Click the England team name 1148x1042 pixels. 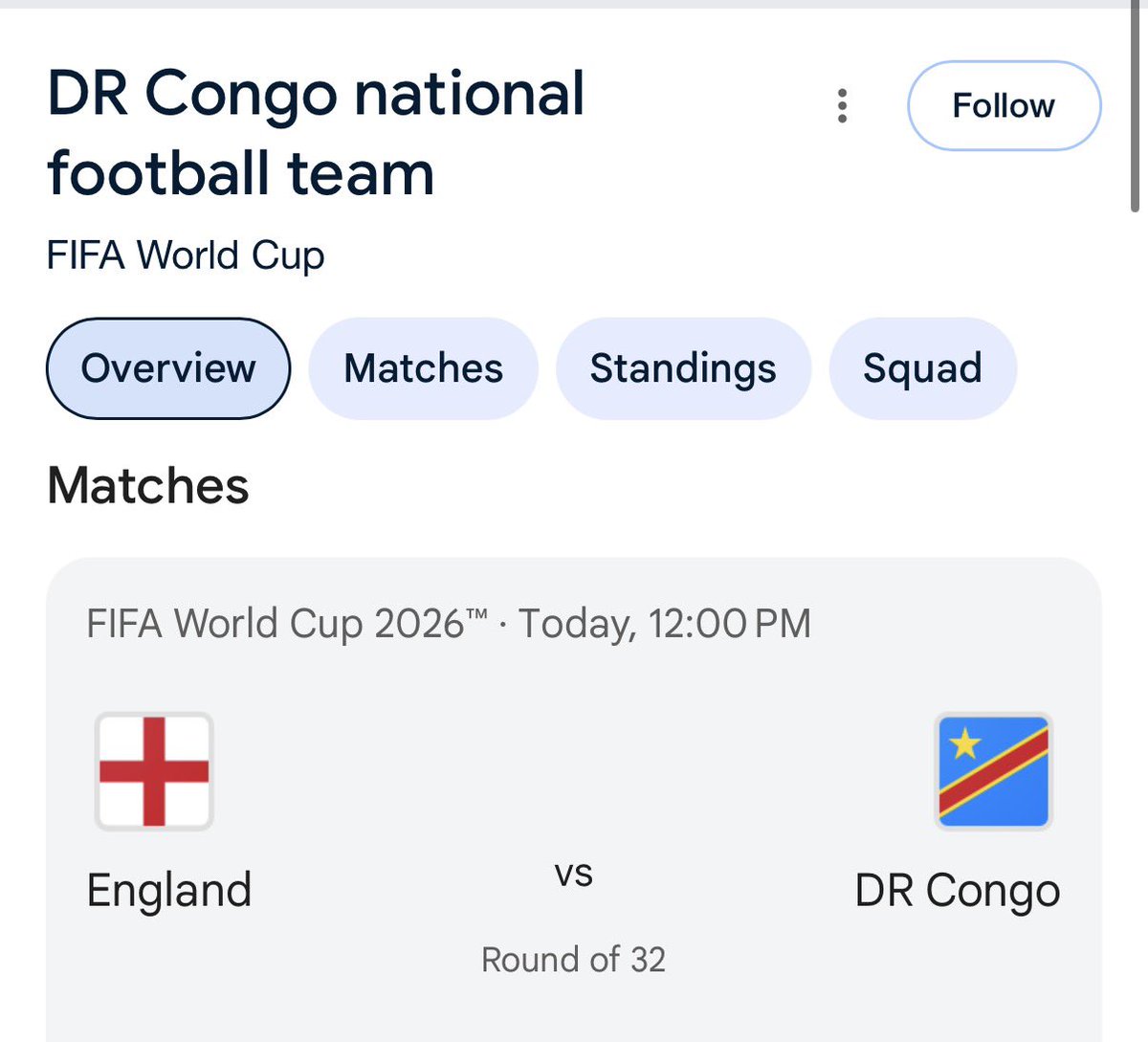(169, 891)
